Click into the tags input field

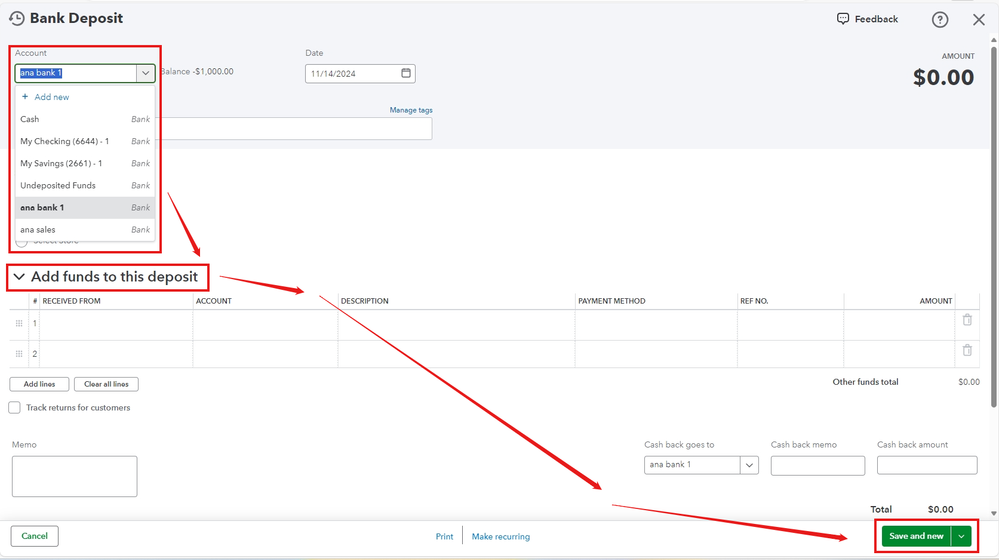pyautogui.click(x=296, y=129)
